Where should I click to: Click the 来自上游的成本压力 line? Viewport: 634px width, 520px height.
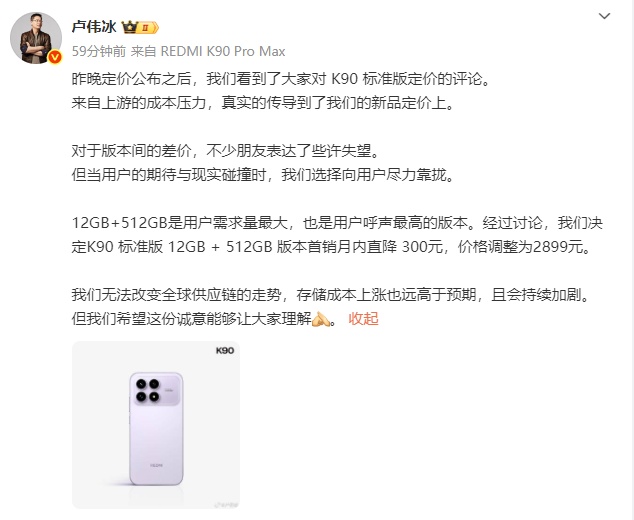[x=263, y=103]
